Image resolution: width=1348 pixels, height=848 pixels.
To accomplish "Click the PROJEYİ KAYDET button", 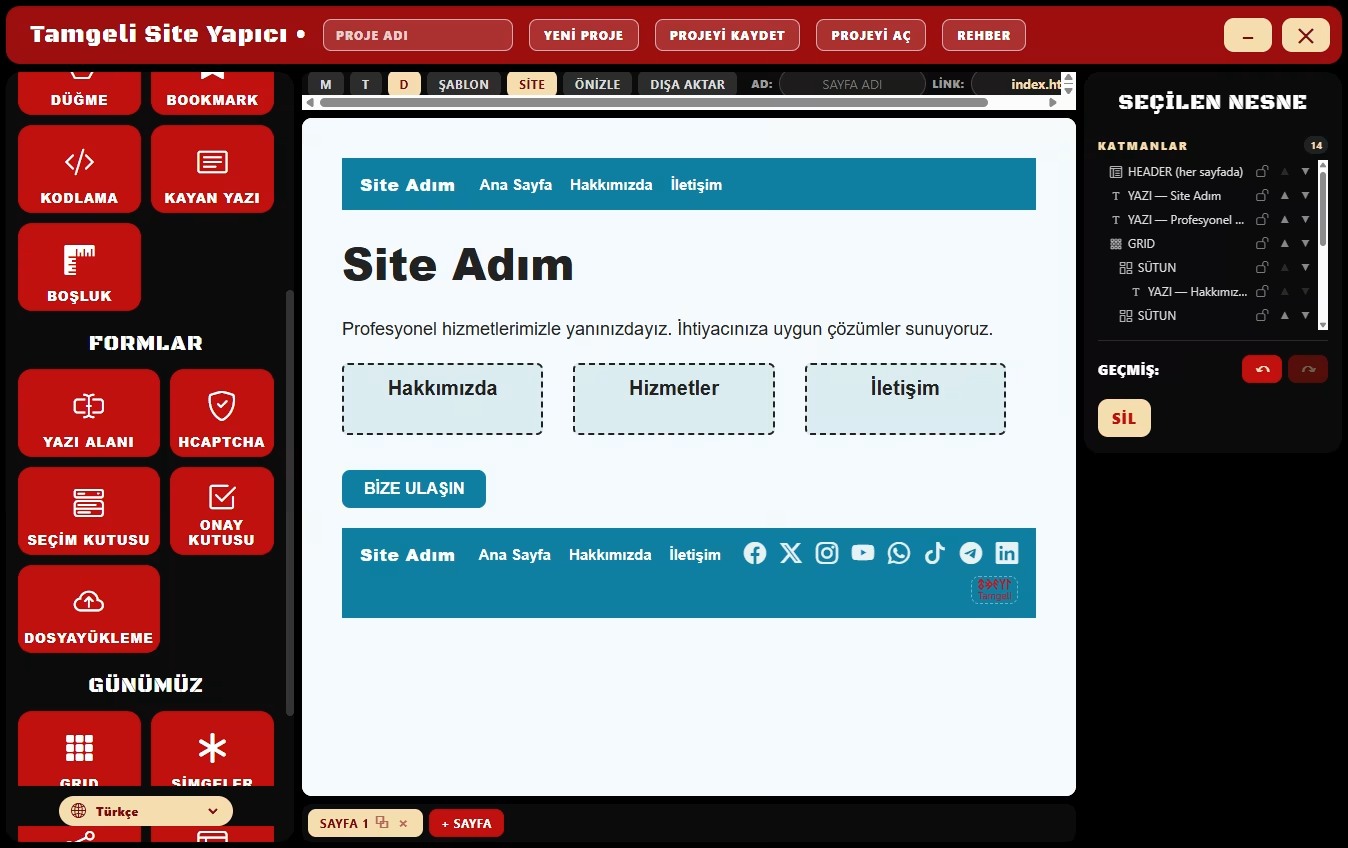I will 727,35.
